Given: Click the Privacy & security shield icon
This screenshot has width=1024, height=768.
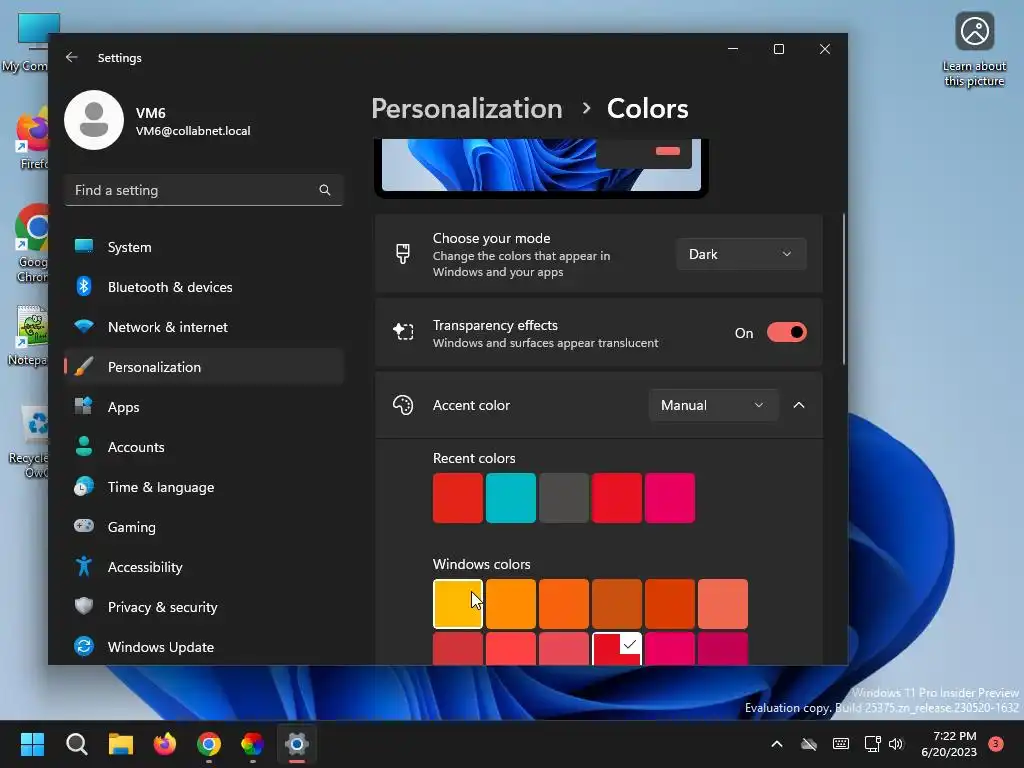Looking at the screenshot, I should pyautogui.click(x=84, y=606).
